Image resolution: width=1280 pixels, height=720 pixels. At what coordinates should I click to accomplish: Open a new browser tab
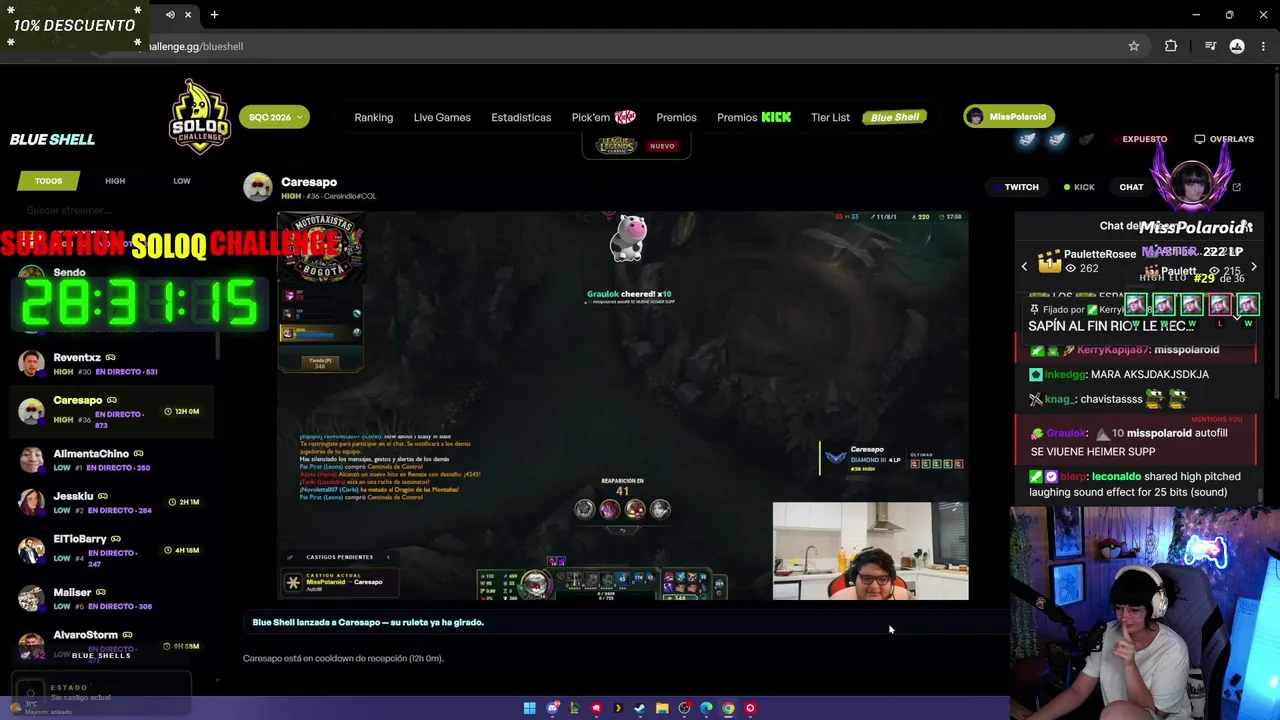[214, 15]
